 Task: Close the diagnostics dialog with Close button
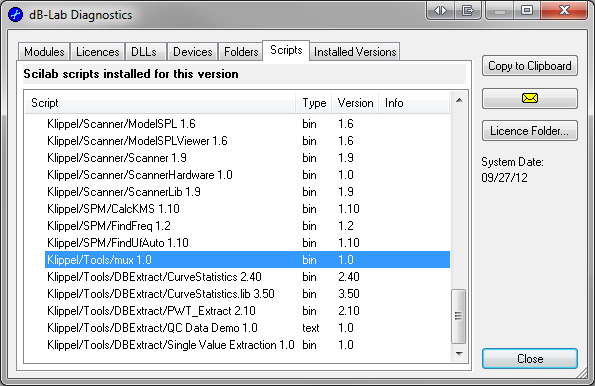point(530,359)
